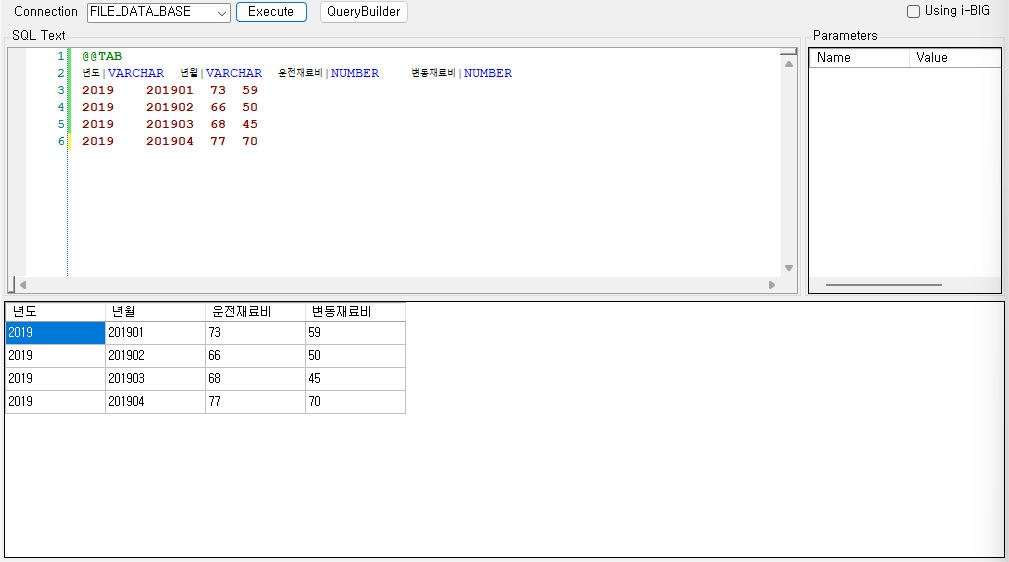Select result cell with value 77
The height and width of the screenshot is (562, 1009).
(255, 402)
